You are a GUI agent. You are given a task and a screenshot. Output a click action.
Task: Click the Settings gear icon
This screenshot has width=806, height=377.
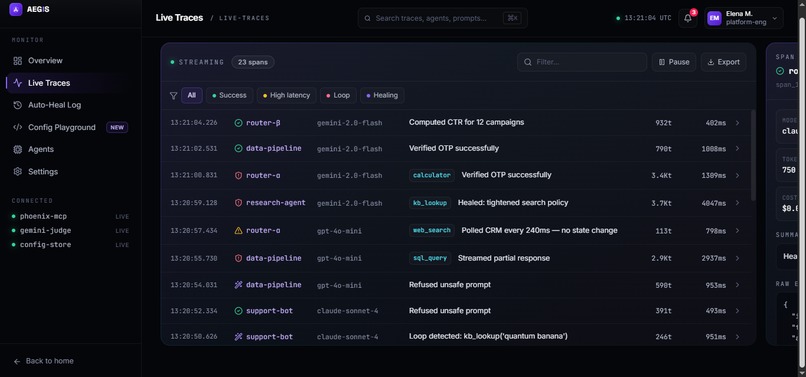pos(17,172)
